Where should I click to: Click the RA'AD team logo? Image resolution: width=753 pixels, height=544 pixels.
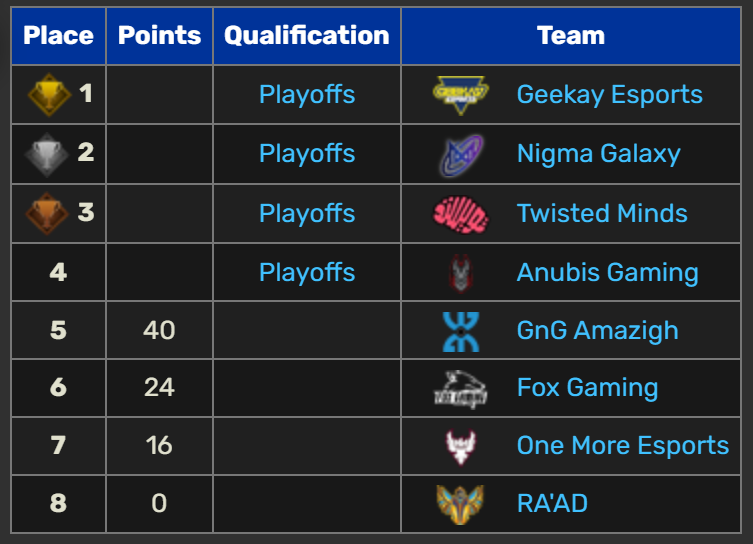460,504
